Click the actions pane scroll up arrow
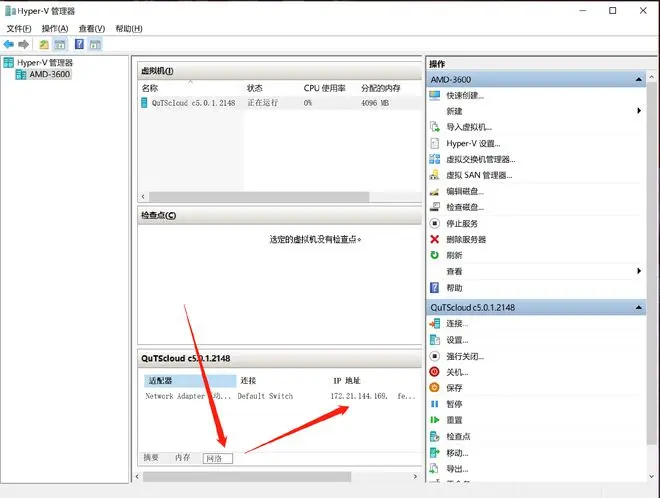 (x=652, y=77)
